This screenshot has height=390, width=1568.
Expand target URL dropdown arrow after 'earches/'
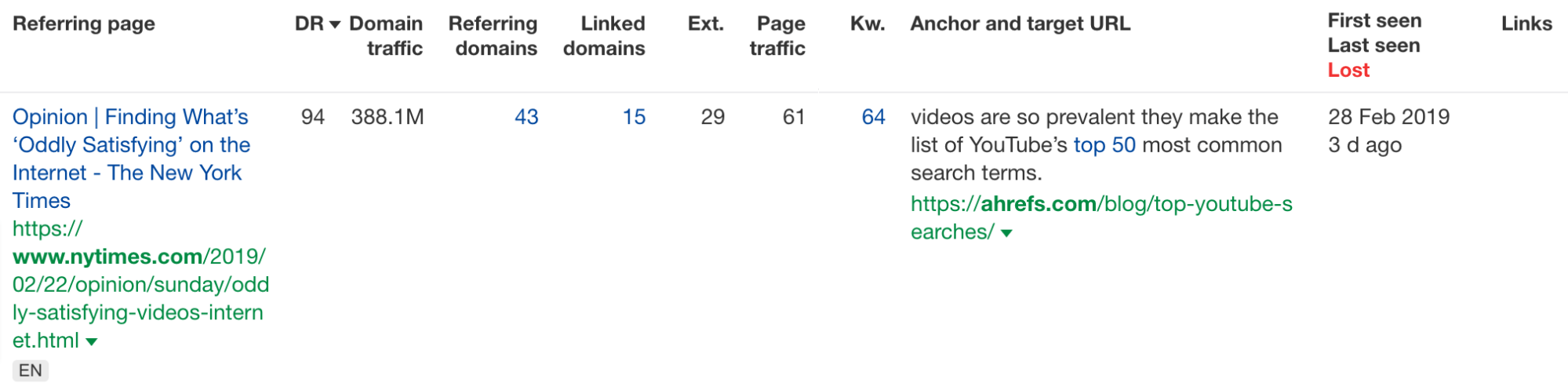point(1007,233)
